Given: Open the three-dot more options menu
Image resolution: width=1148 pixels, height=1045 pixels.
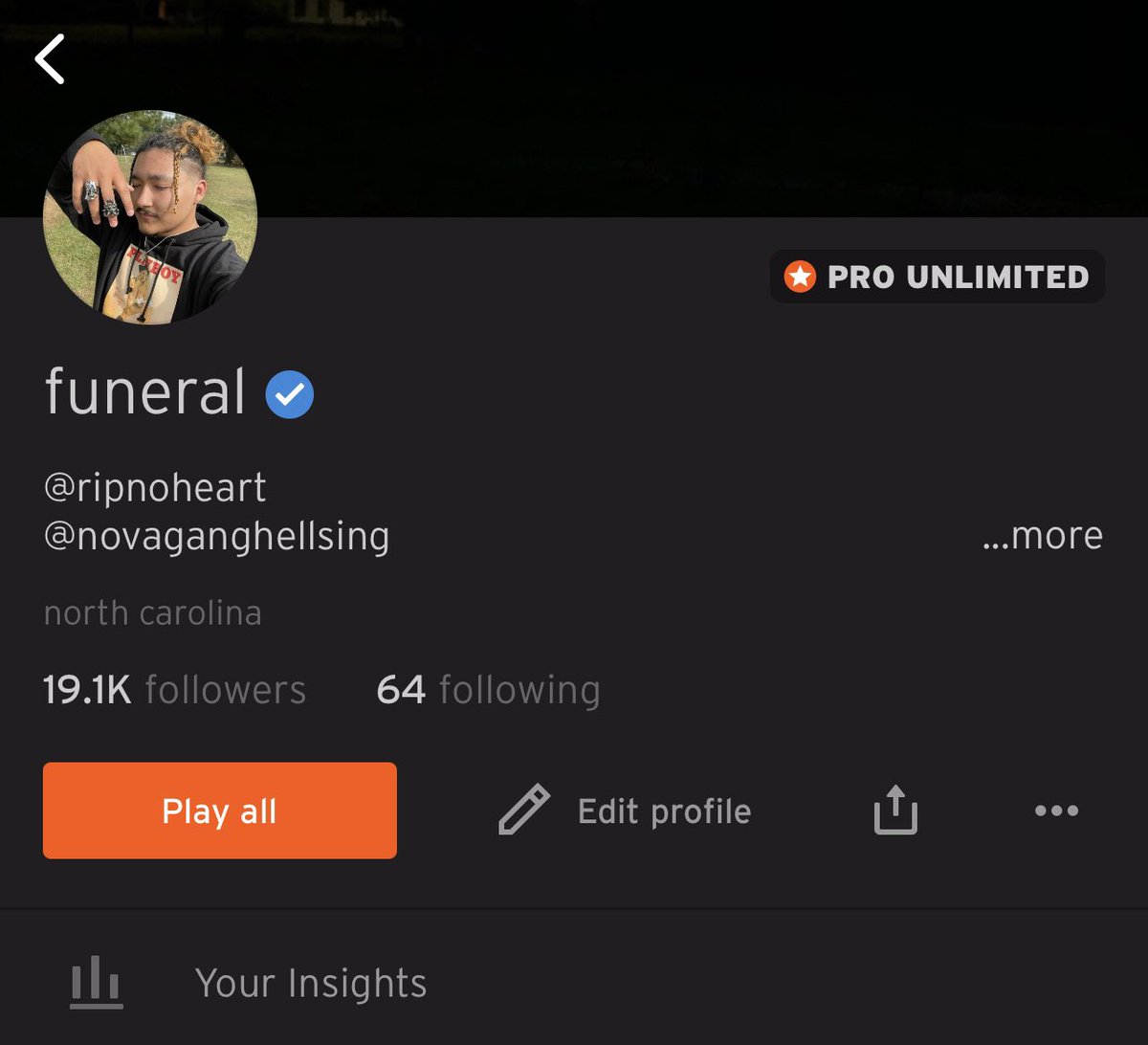Looking at the screenshot, I should click(1056, 811).
